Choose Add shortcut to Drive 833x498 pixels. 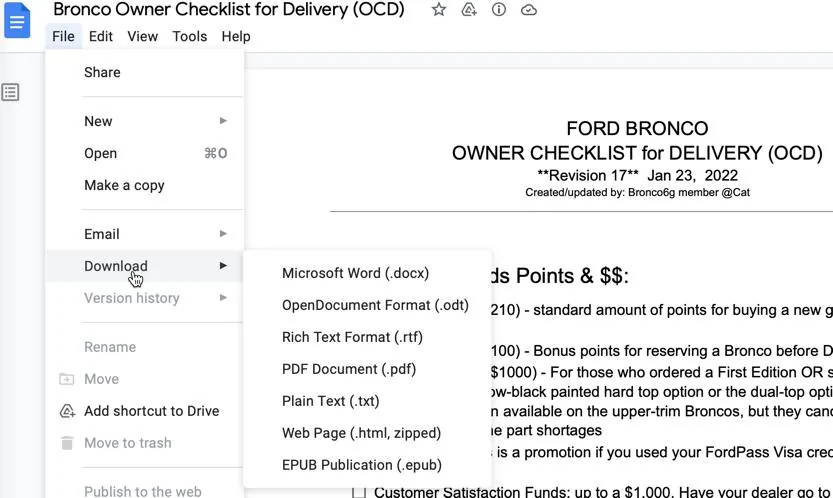[x=144, y=411]
